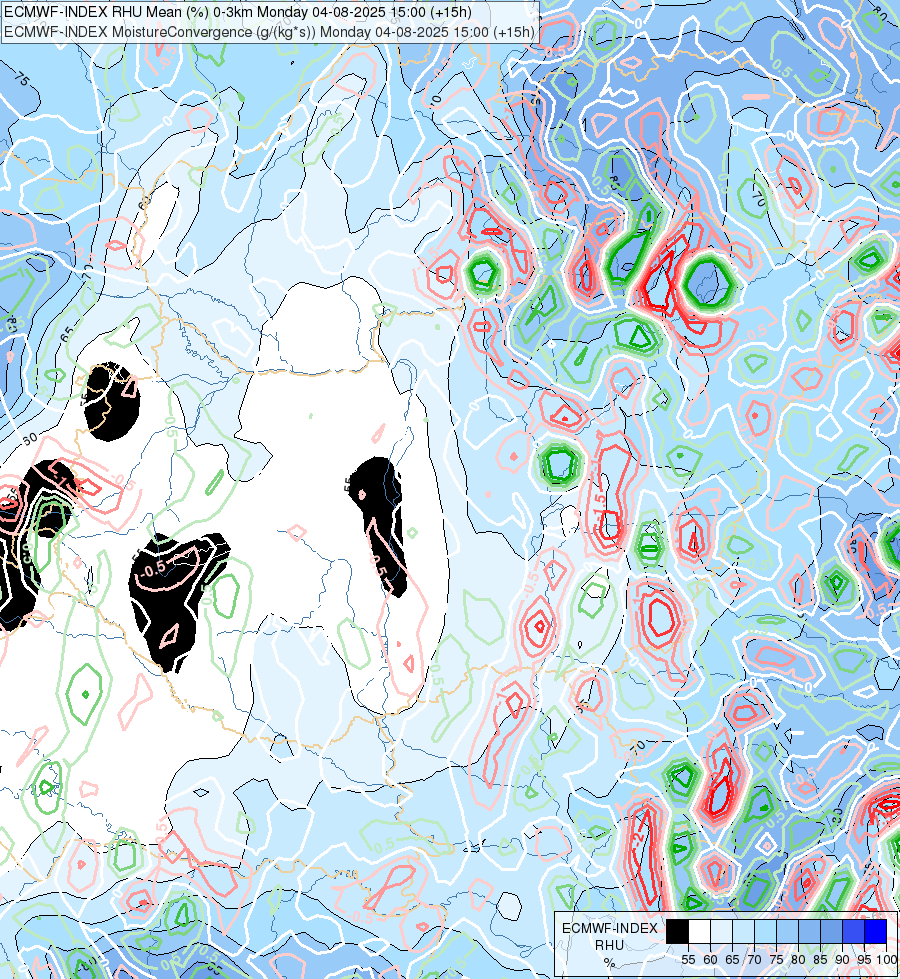Click the darkest blue 95-100 legend swatch
900x979 pixels.
876,931
